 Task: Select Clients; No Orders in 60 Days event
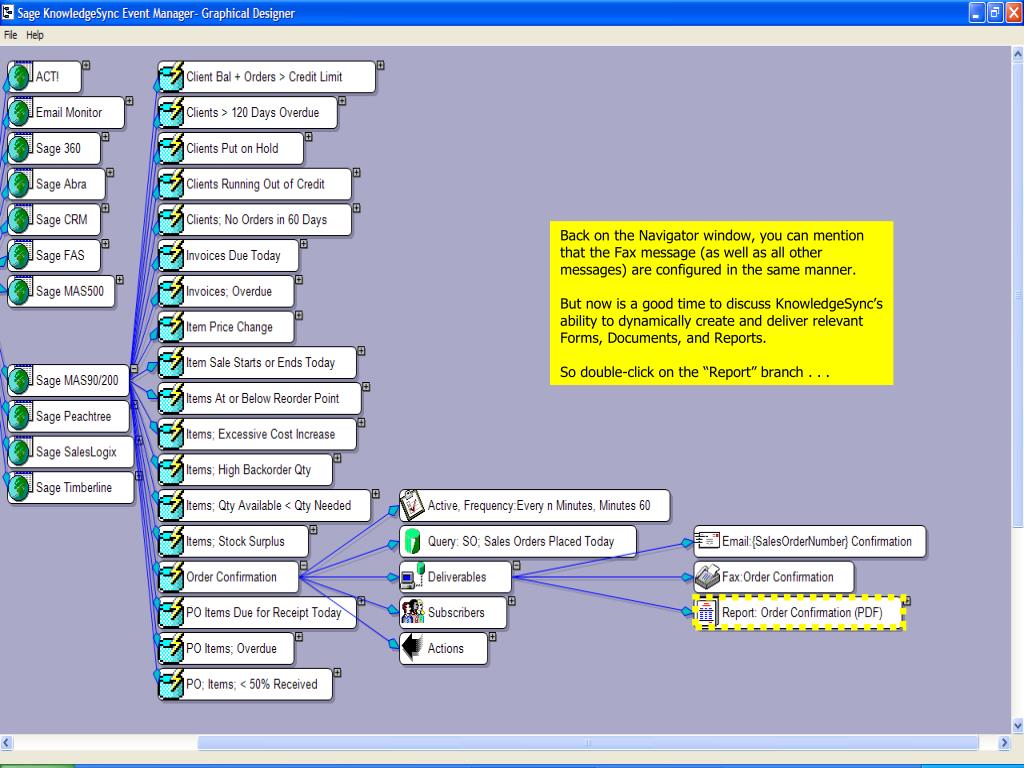[255, 219]
